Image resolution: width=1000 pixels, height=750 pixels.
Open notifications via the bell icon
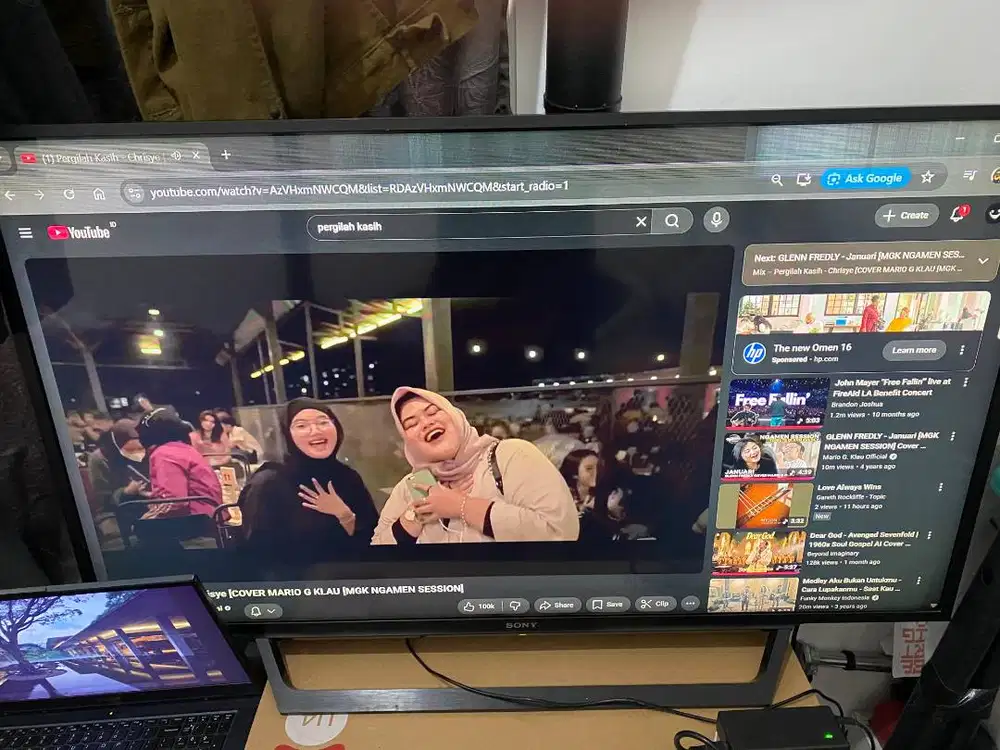[x=956, y=216]
